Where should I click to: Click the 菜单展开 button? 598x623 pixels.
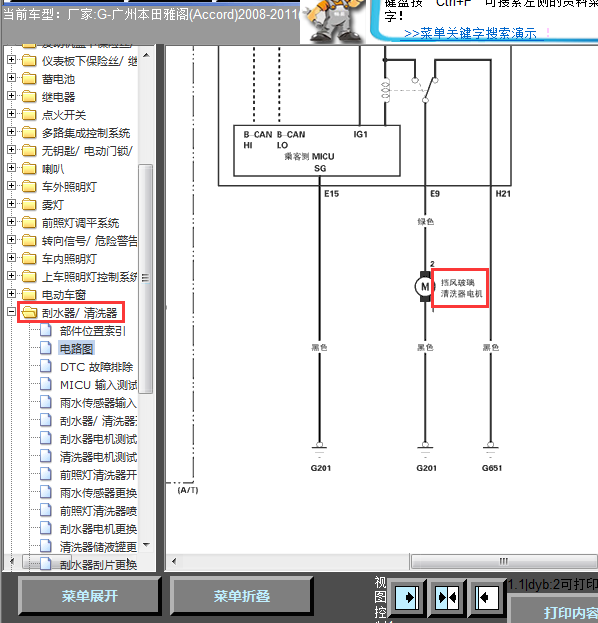pos(89,596)
